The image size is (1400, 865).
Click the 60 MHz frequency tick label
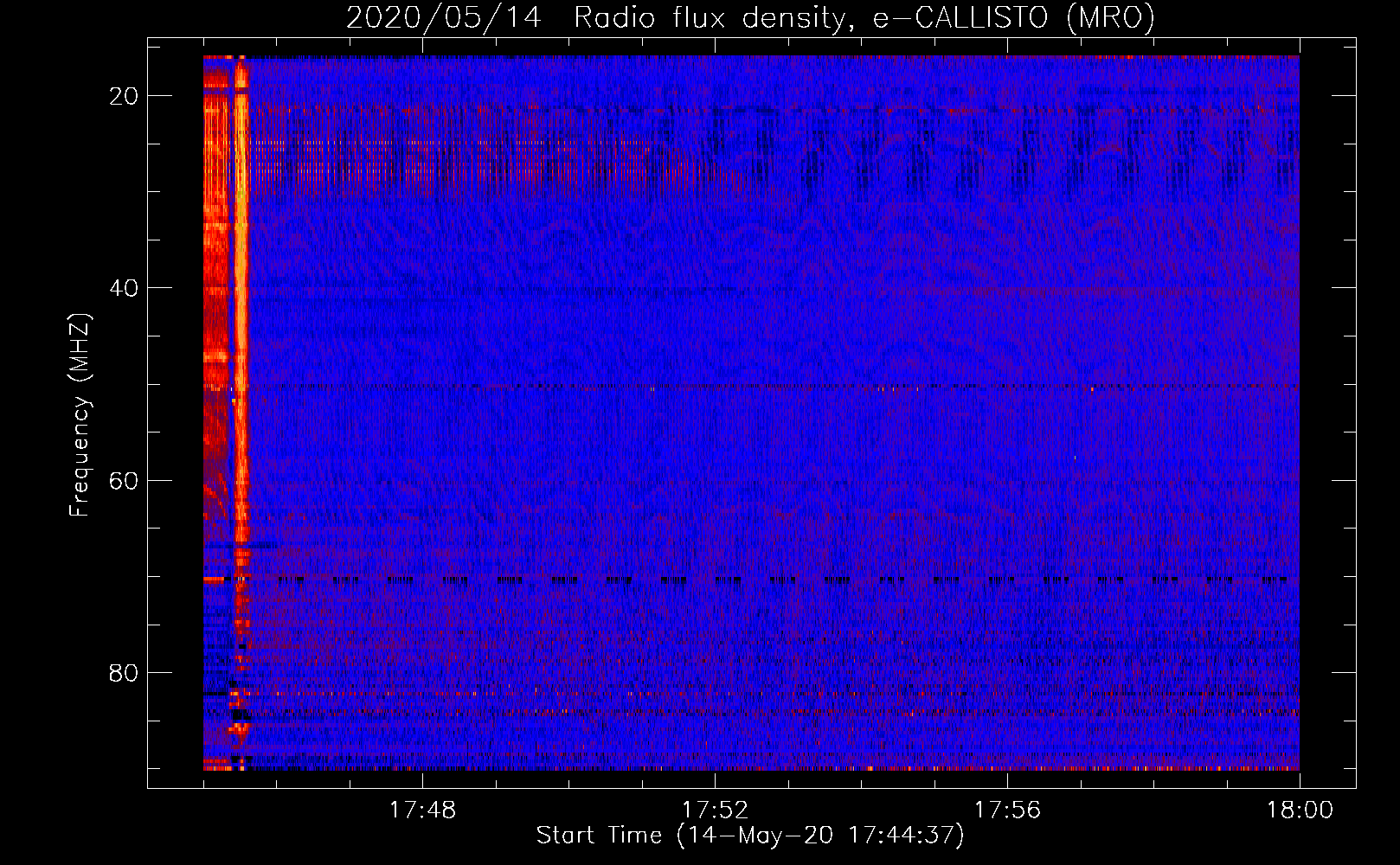pos(124,480)
